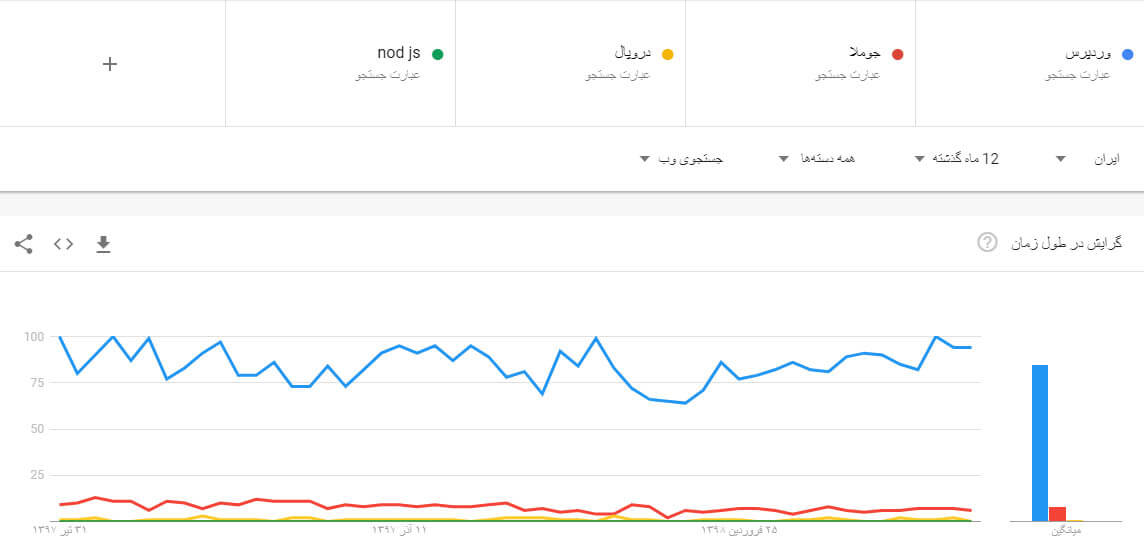Image resolution: width=1144 pixels, height=547 pixels.
Task: Open the همه دسته‌ها categories dropdown
Action: coord(817,158)
